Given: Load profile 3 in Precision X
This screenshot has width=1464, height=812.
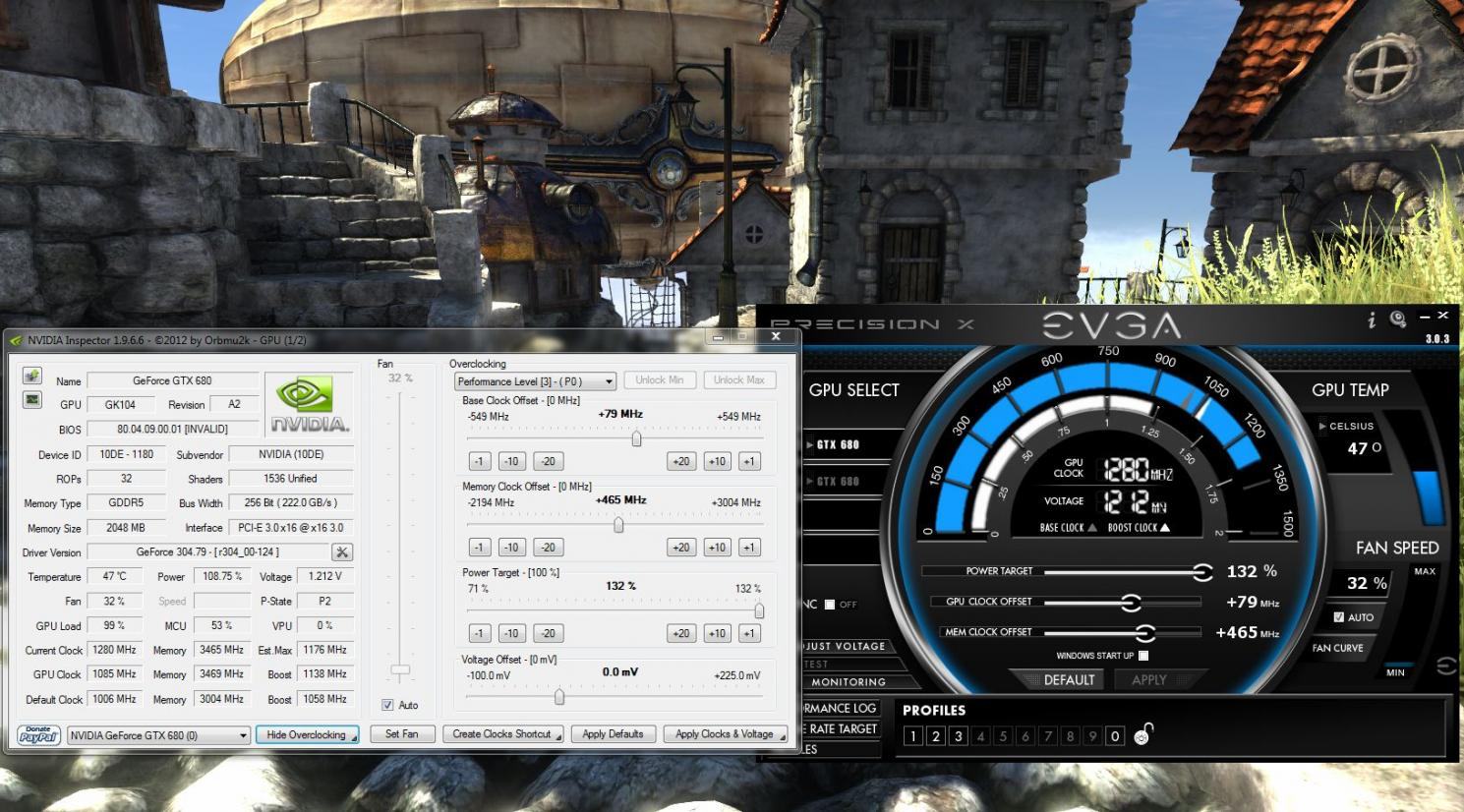Looking at the screenshot, I should (958, 735).
